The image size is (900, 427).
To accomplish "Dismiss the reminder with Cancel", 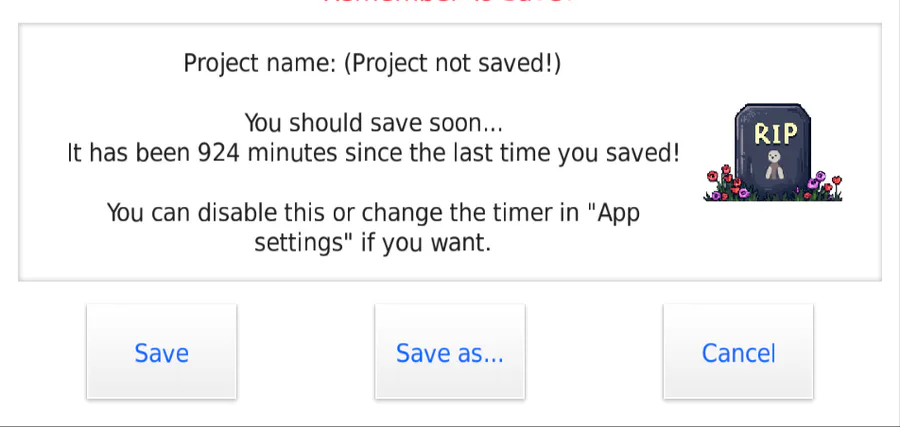I will [738, 351].
